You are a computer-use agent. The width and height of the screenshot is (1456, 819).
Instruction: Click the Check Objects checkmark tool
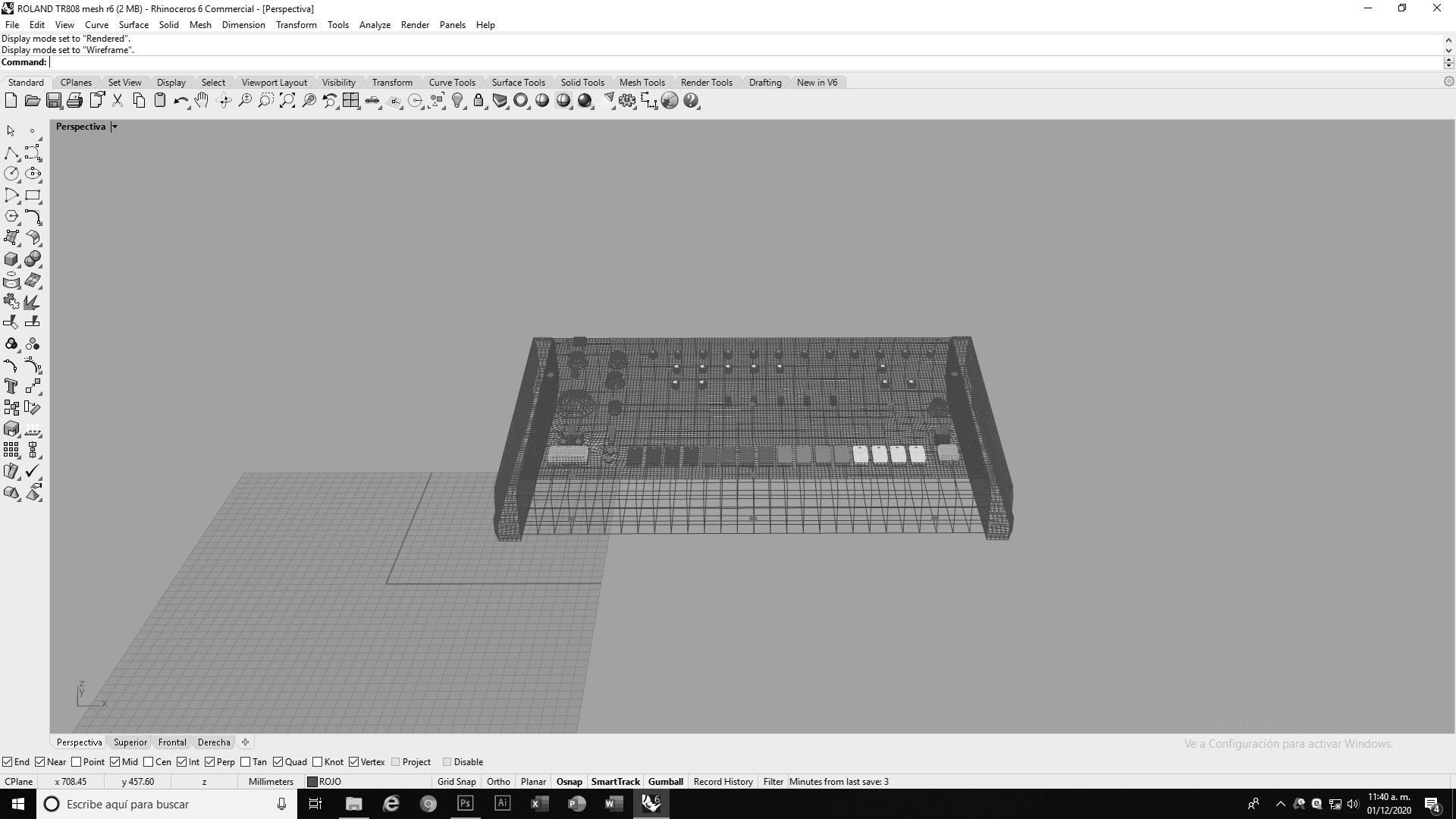click(33, 471)
